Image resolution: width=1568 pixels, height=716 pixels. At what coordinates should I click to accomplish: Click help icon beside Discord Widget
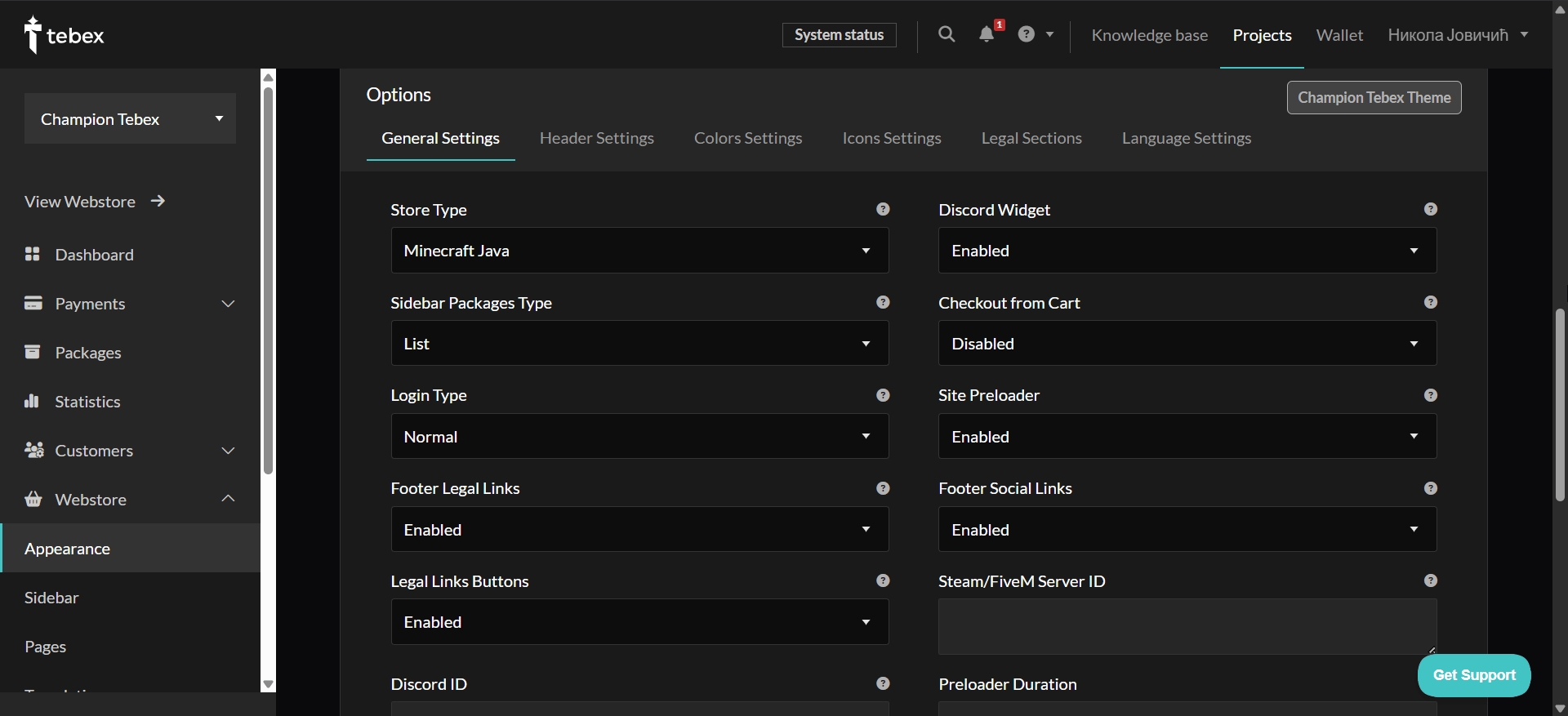coord(1430,209)
